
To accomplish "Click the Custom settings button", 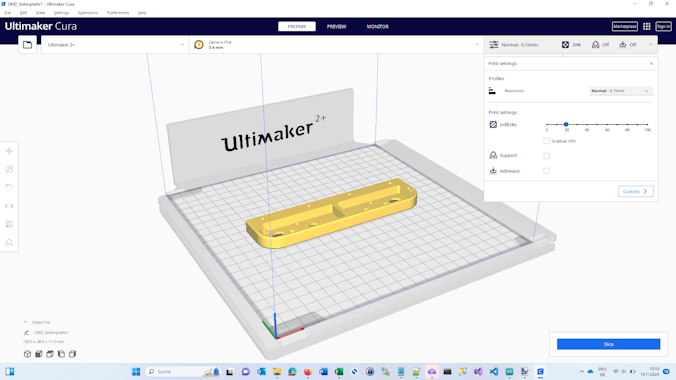I will pos(635,192).
